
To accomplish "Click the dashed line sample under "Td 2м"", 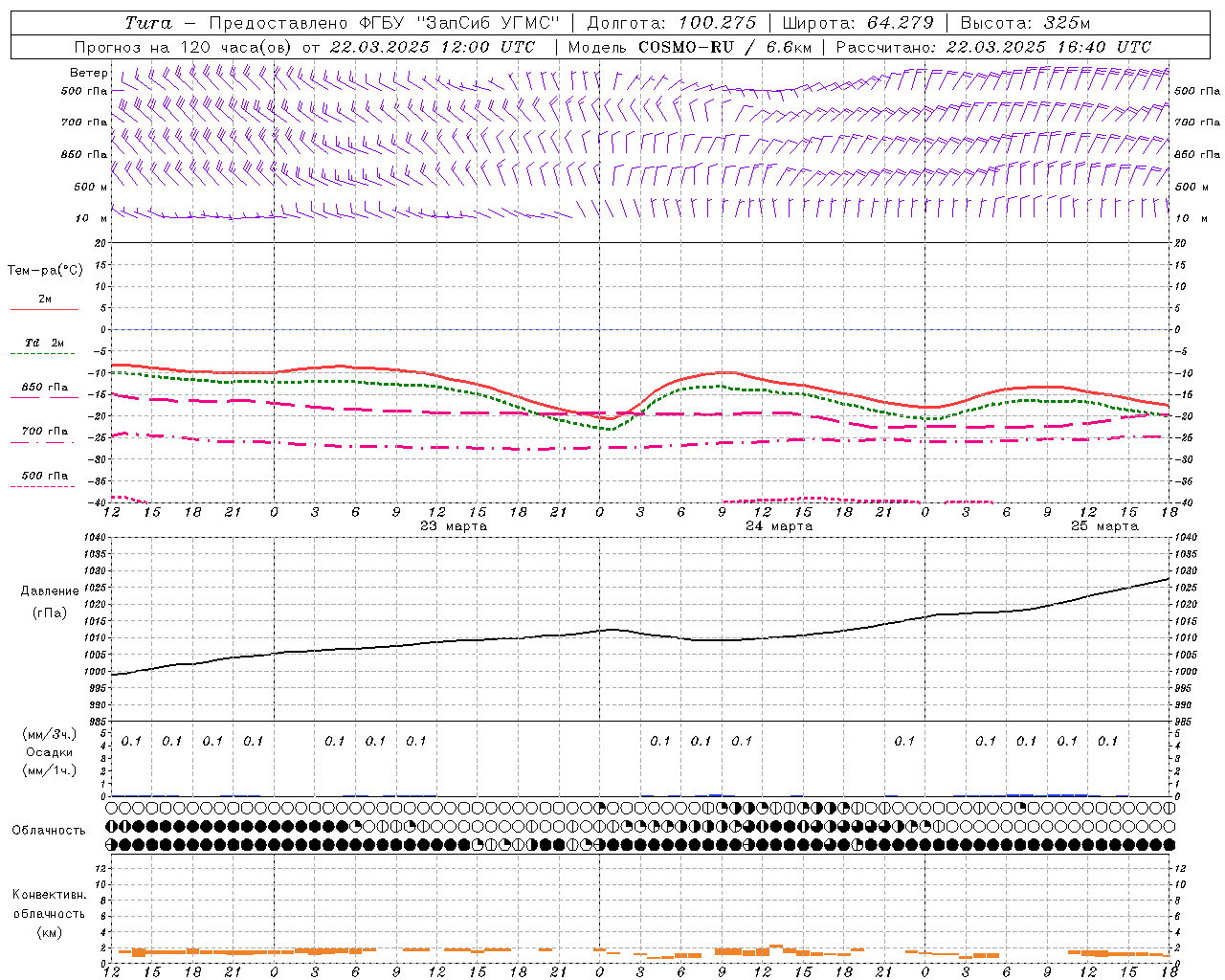I will pos(44,354).
